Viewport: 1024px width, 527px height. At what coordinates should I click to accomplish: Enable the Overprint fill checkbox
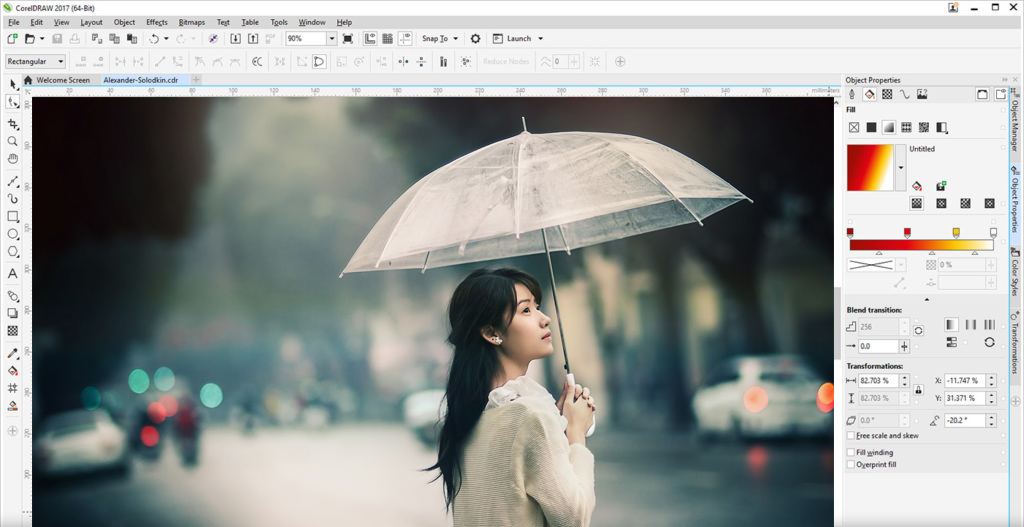pos(850,464)
